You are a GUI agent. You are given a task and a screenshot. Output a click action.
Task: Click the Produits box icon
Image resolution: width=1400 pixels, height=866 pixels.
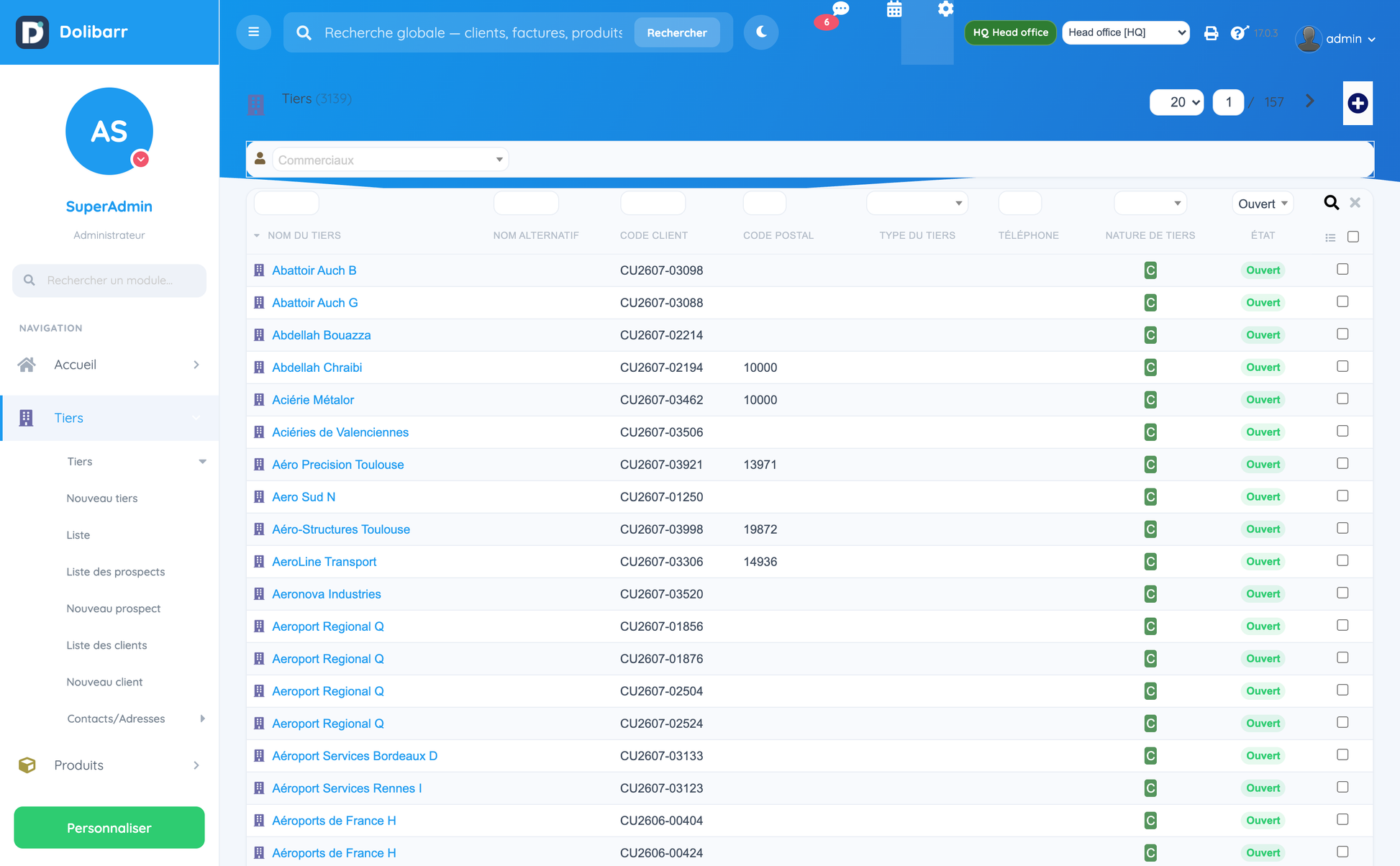[27, 765]
